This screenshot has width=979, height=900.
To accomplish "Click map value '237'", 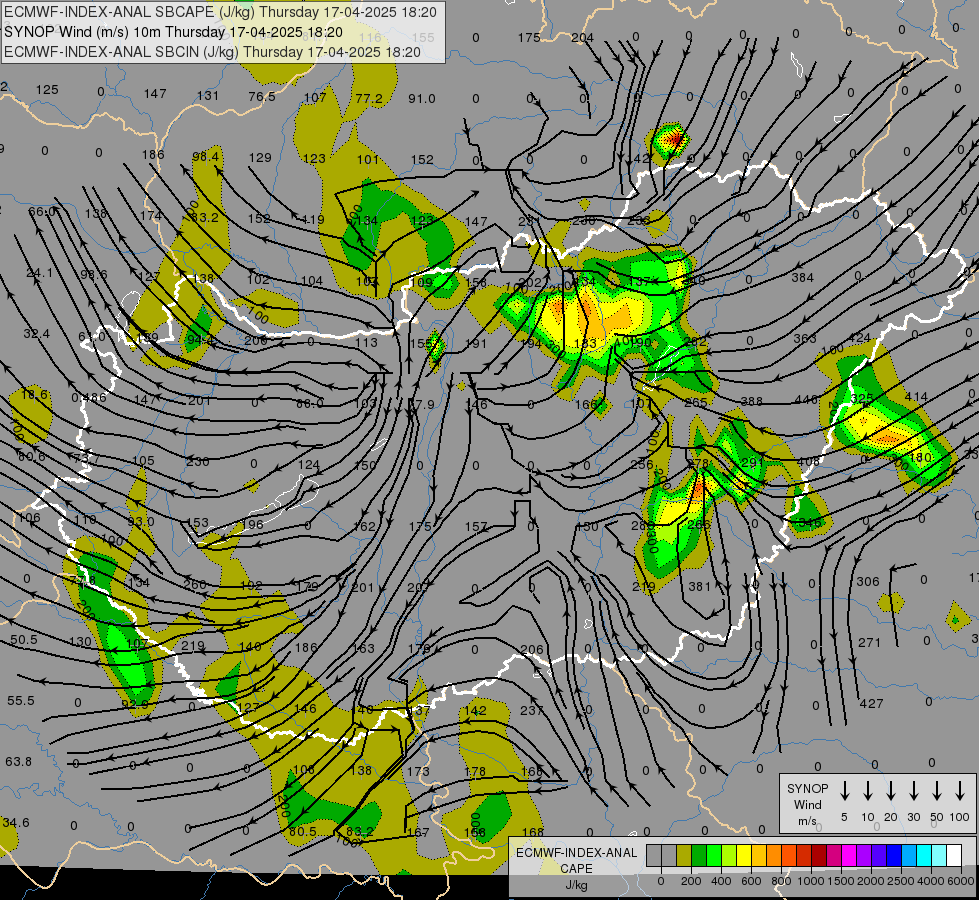I will click(531, 710).
